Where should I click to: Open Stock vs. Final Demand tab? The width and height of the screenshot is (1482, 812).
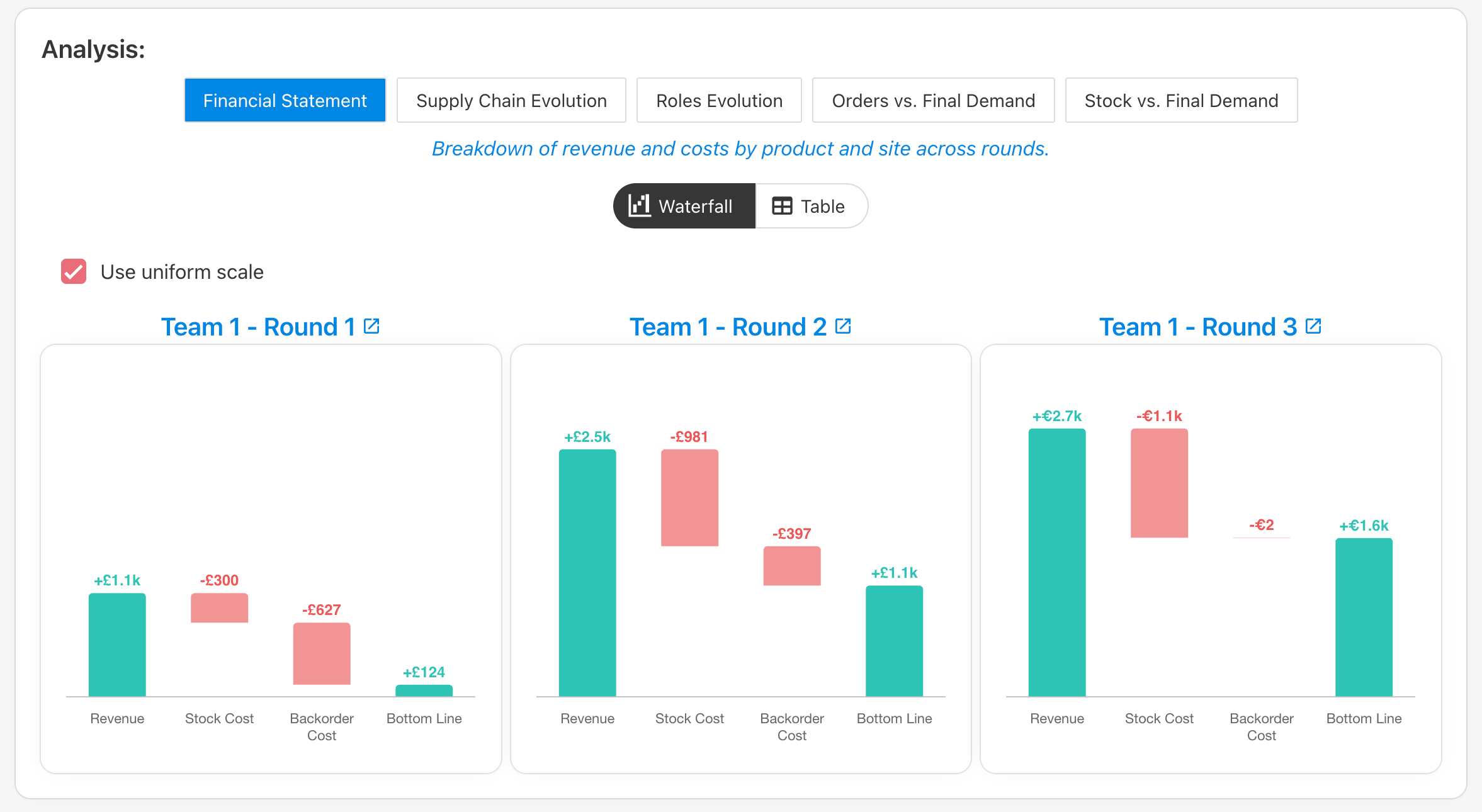[1181, 100]
